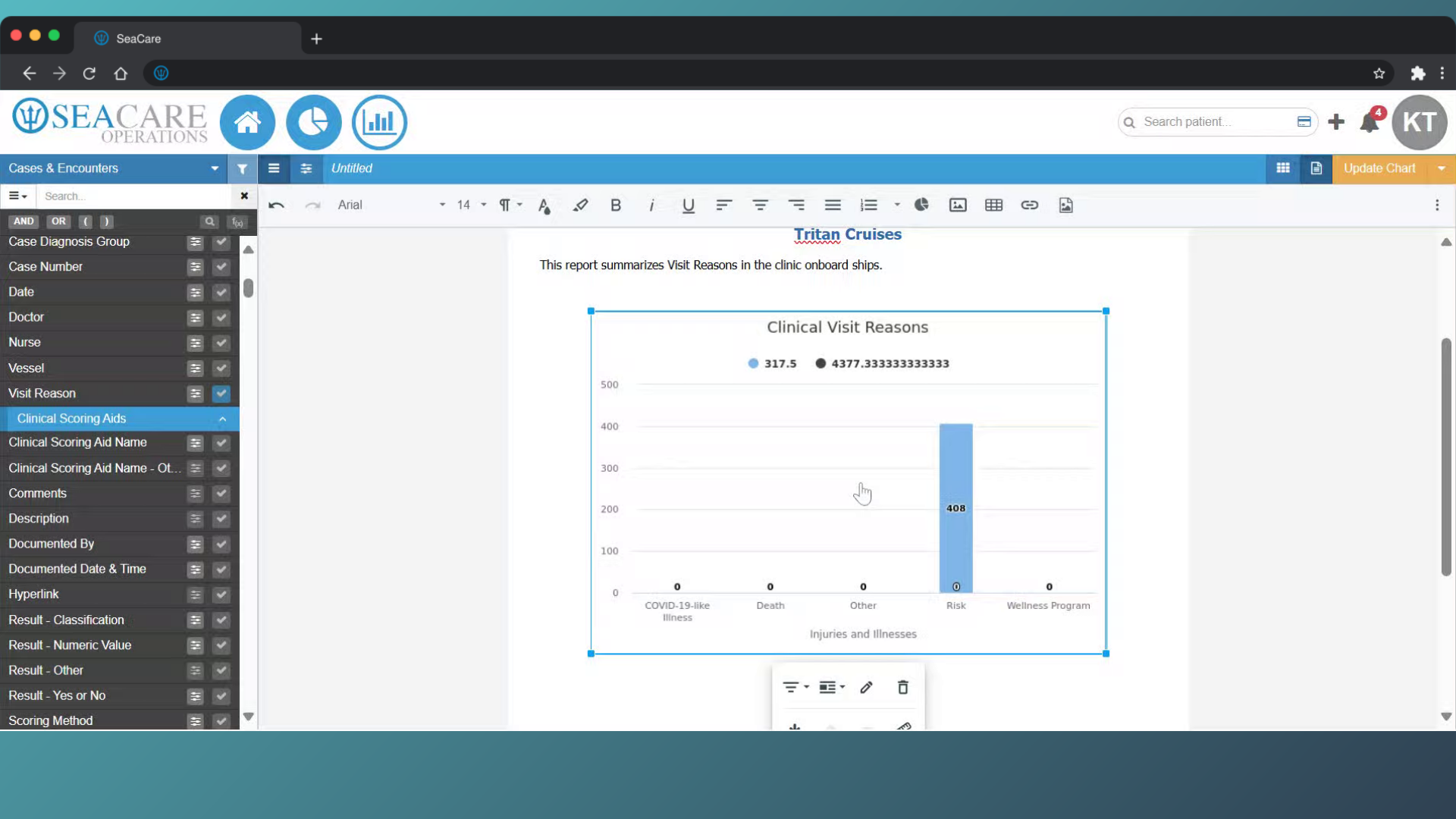1456x819 pixels.
Task: Switch to document view icon
Action: 1316,168
